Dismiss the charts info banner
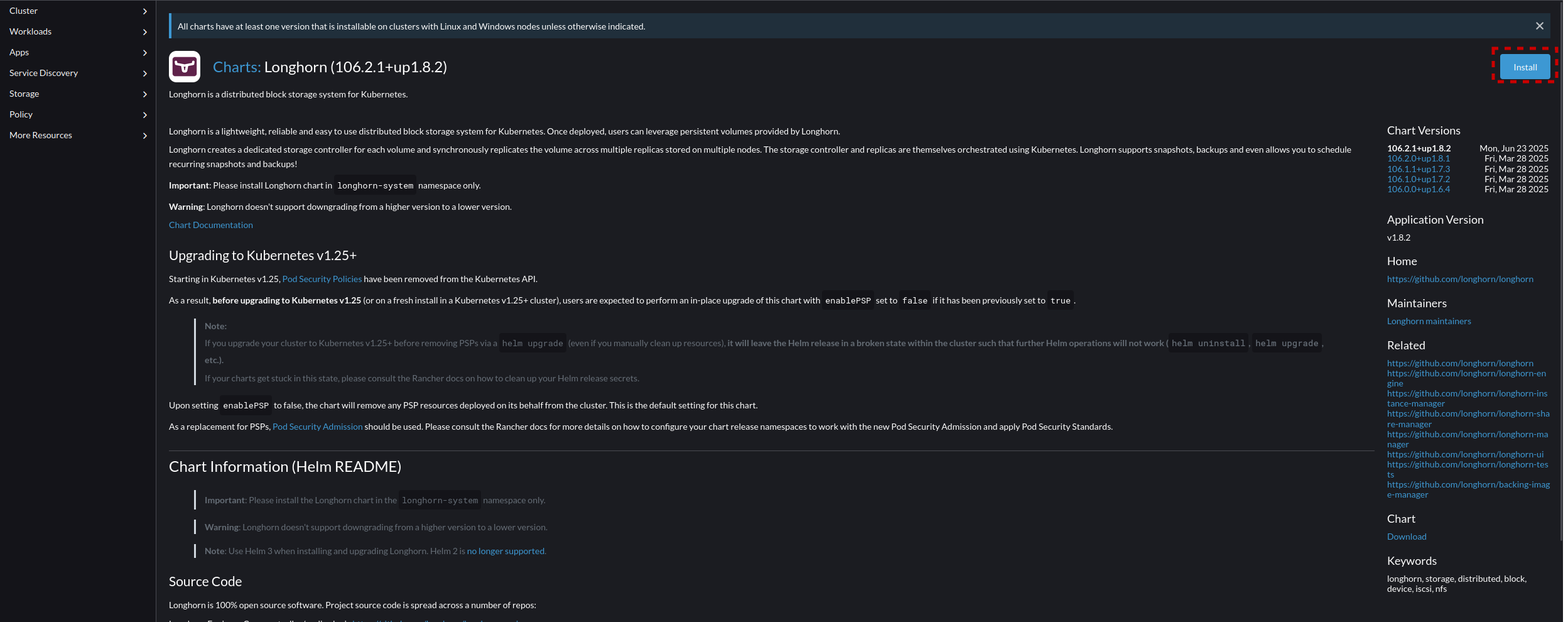Image resolution: width=1568 pixels, height=622 pixels. point(1539,26)
